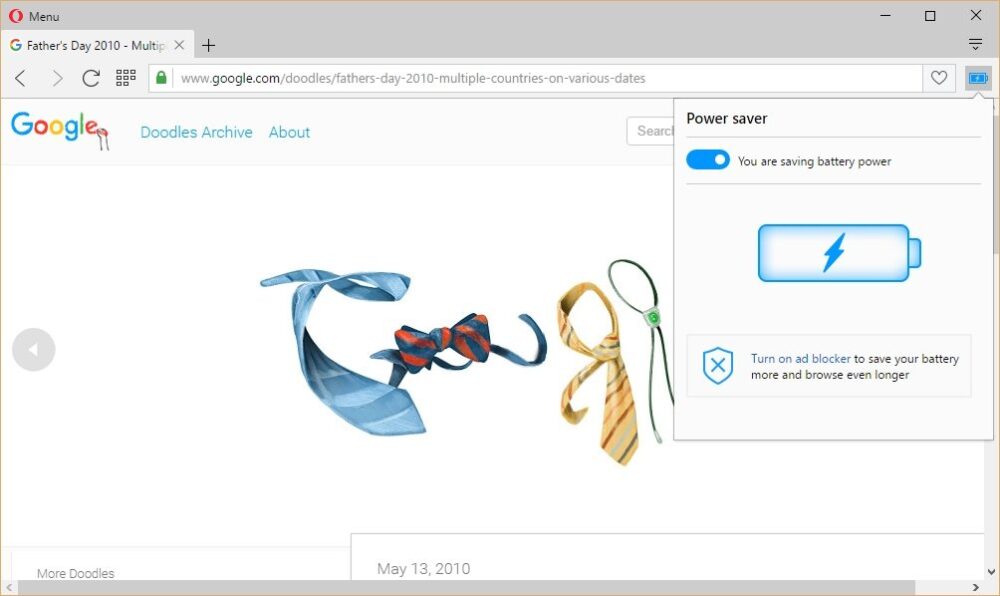Click the horizontal scrollbar thumb

(x=466, y=587)
